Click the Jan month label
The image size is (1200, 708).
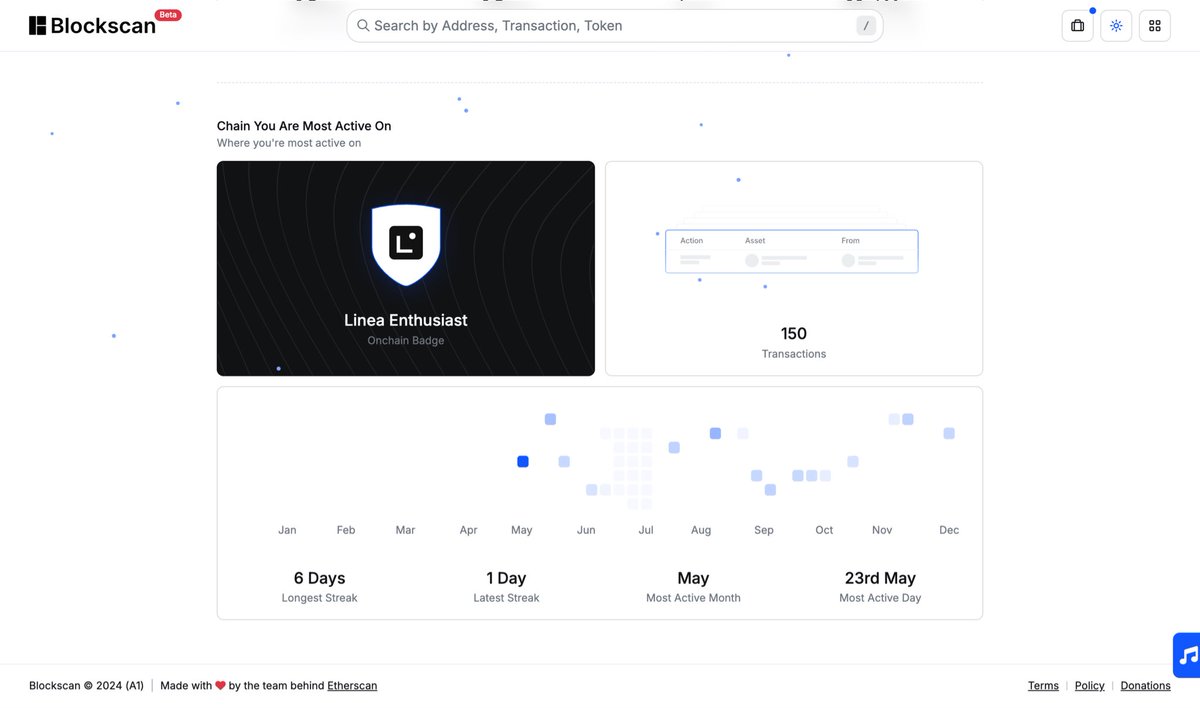coord(287,530)
